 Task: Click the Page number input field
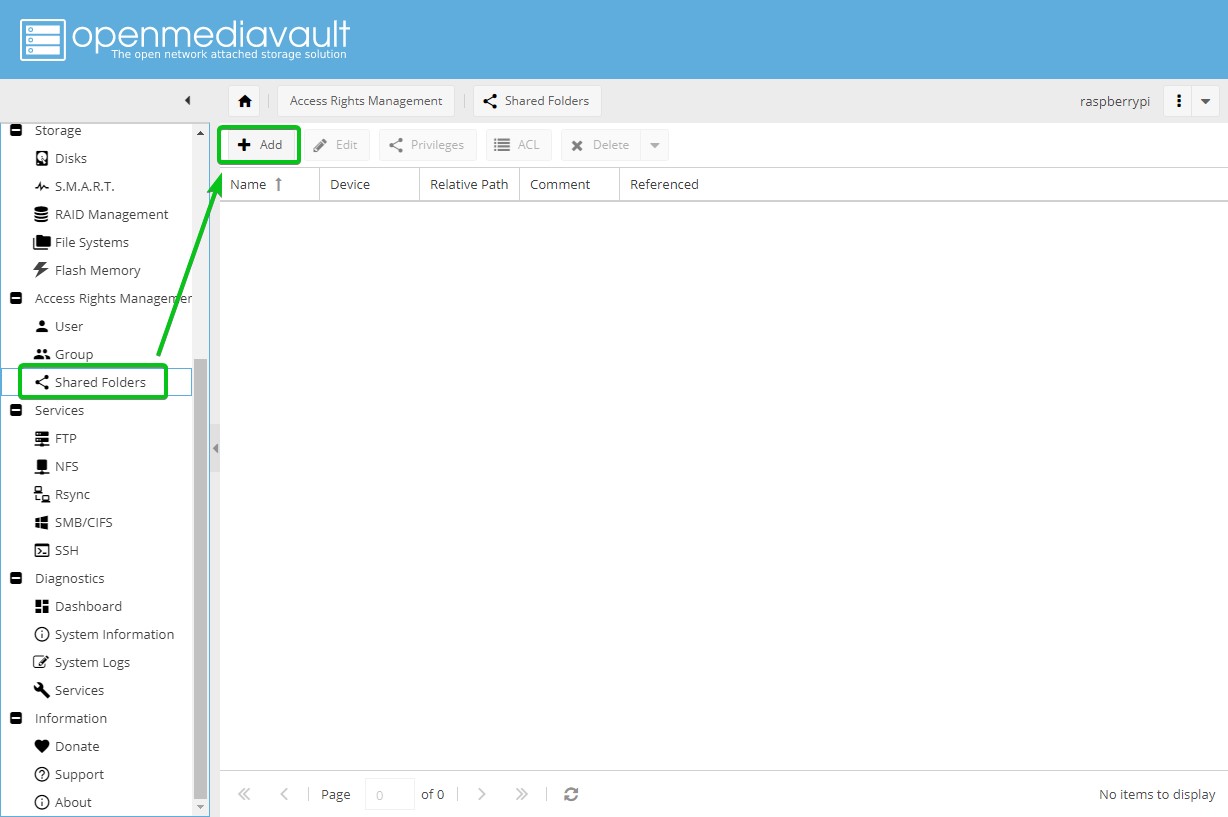tap(389, 794)
